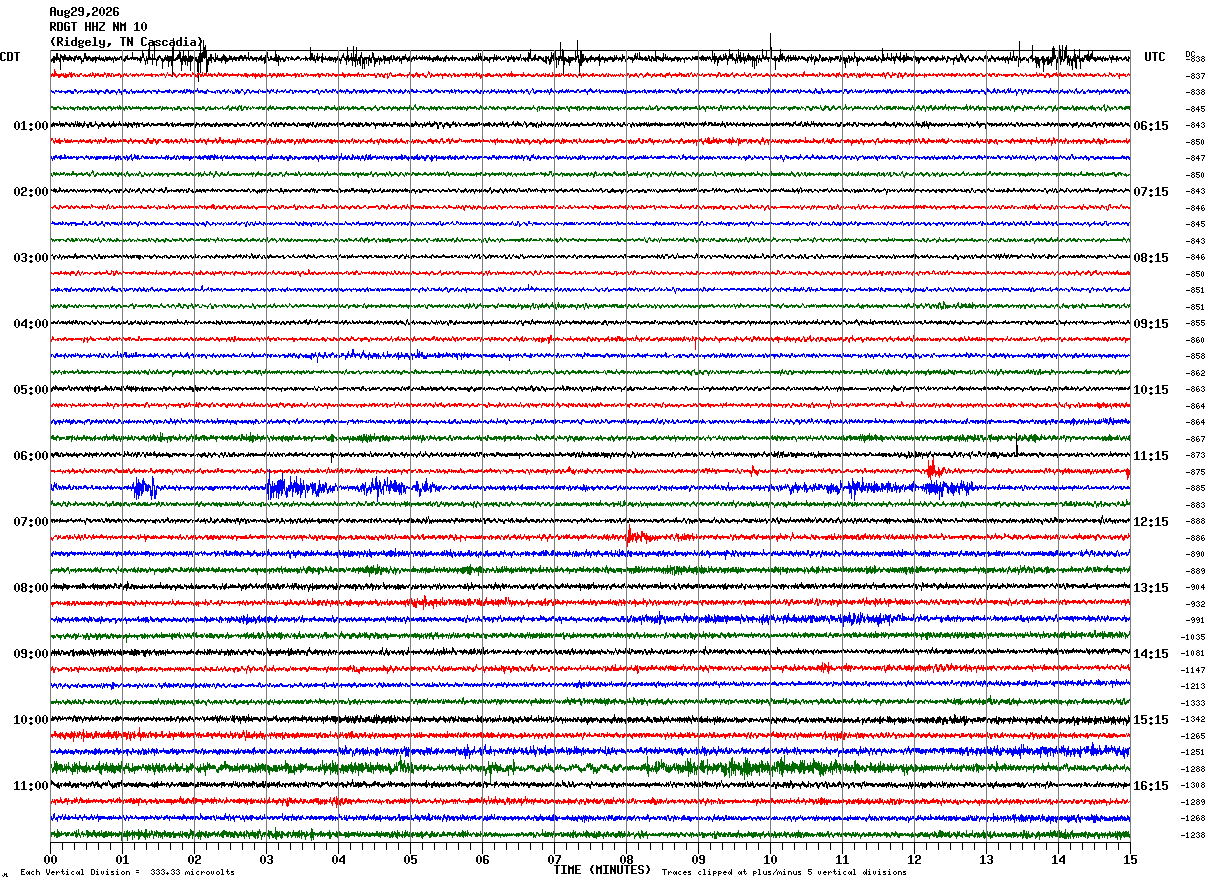Click the (Ridgely, TN Cascadia) location text
The height and width of the screenshot is (886, 1210).
pyautogui.click(x=126, y=42)
